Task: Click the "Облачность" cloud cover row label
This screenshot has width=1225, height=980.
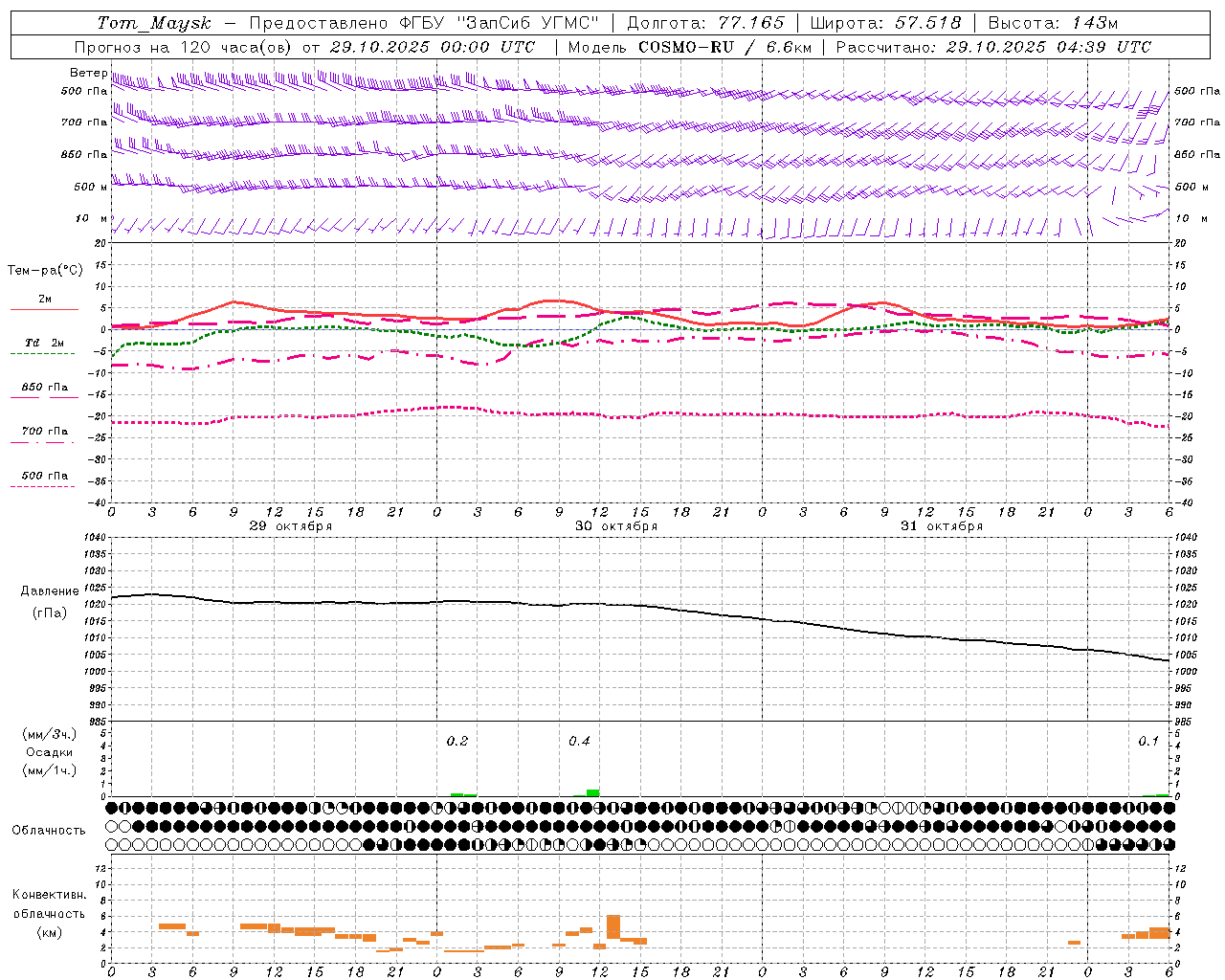Action: 49,831
